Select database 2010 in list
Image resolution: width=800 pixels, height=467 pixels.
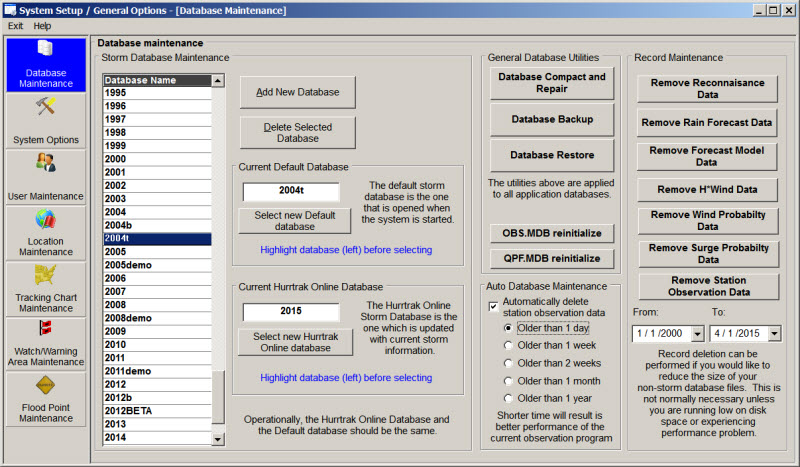point(157,345)
